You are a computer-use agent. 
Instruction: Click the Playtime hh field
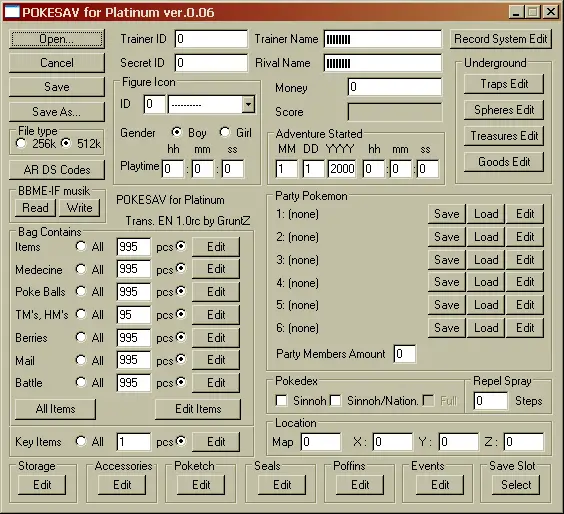point(173,169)
